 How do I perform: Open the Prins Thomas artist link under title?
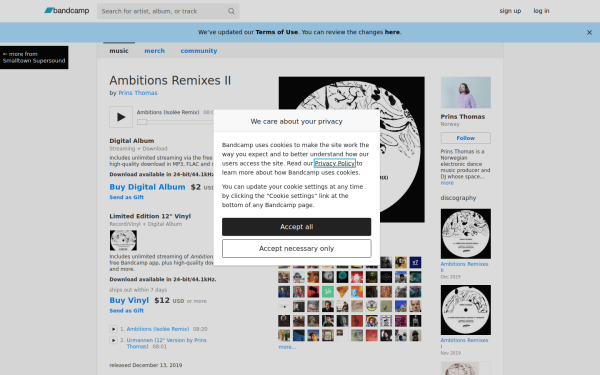138,93
